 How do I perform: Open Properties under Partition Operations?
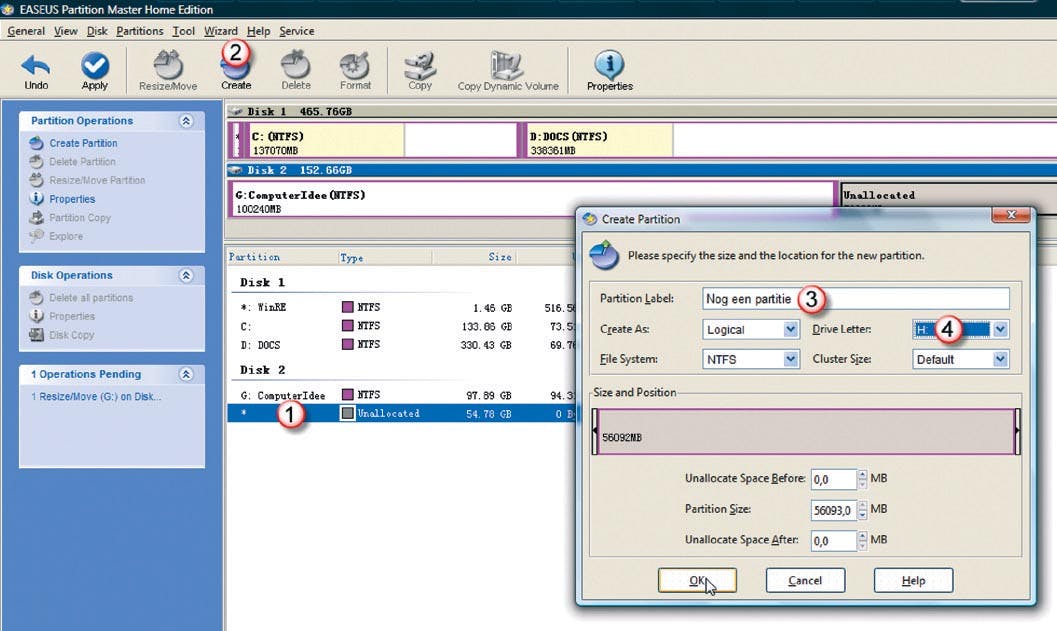pos(72,199)
